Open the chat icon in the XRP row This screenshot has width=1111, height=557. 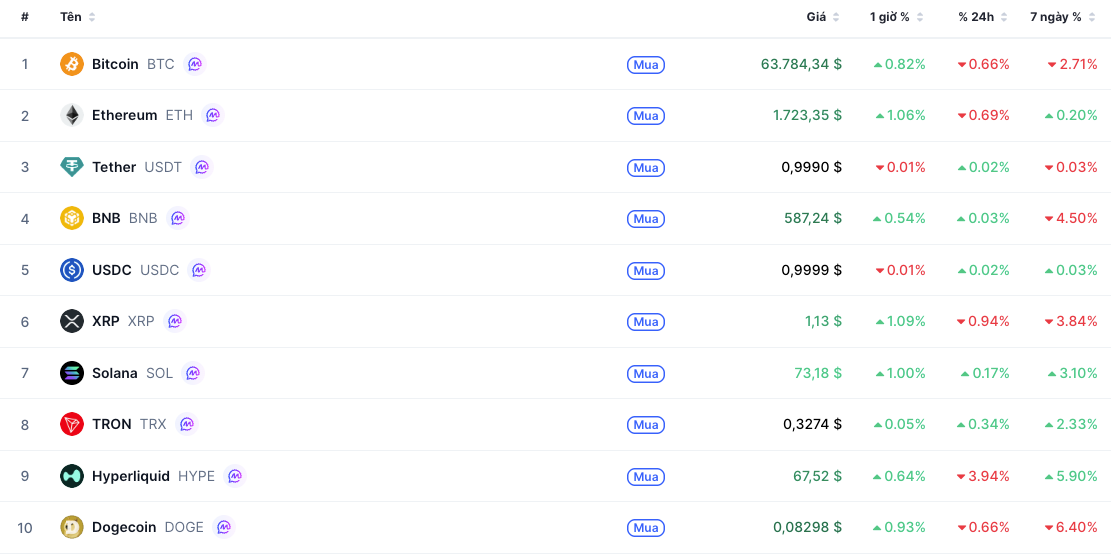174,321
